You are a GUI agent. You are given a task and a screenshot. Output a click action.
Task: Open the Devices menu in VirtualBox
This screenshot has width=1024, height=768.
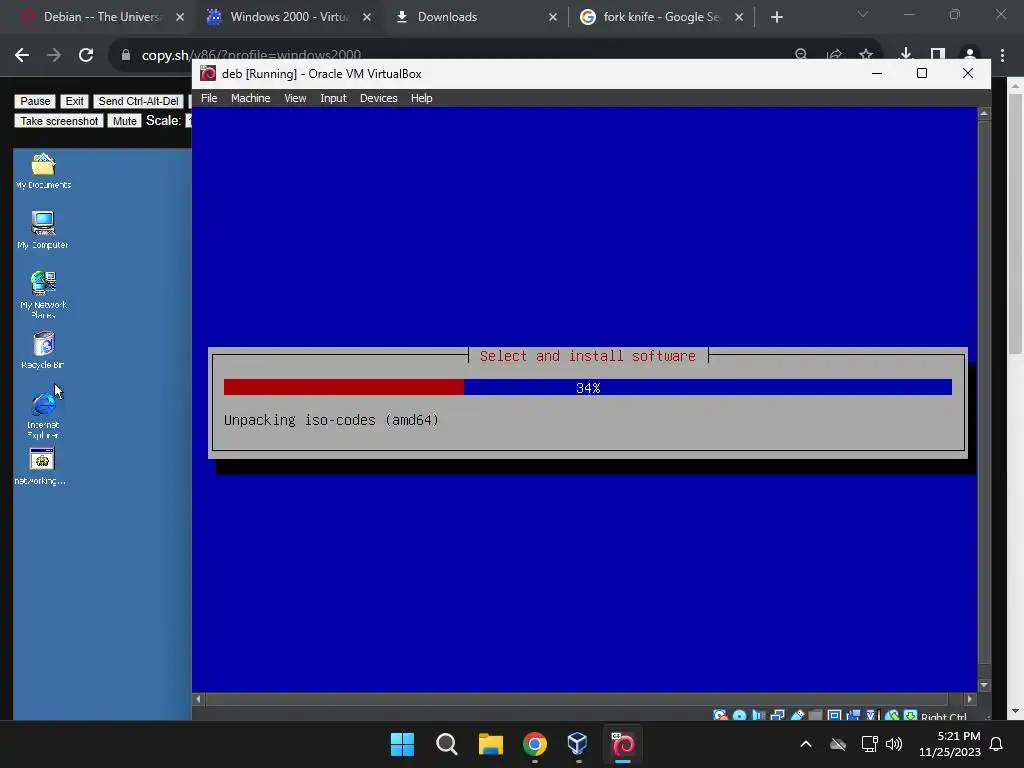[378, 98]
